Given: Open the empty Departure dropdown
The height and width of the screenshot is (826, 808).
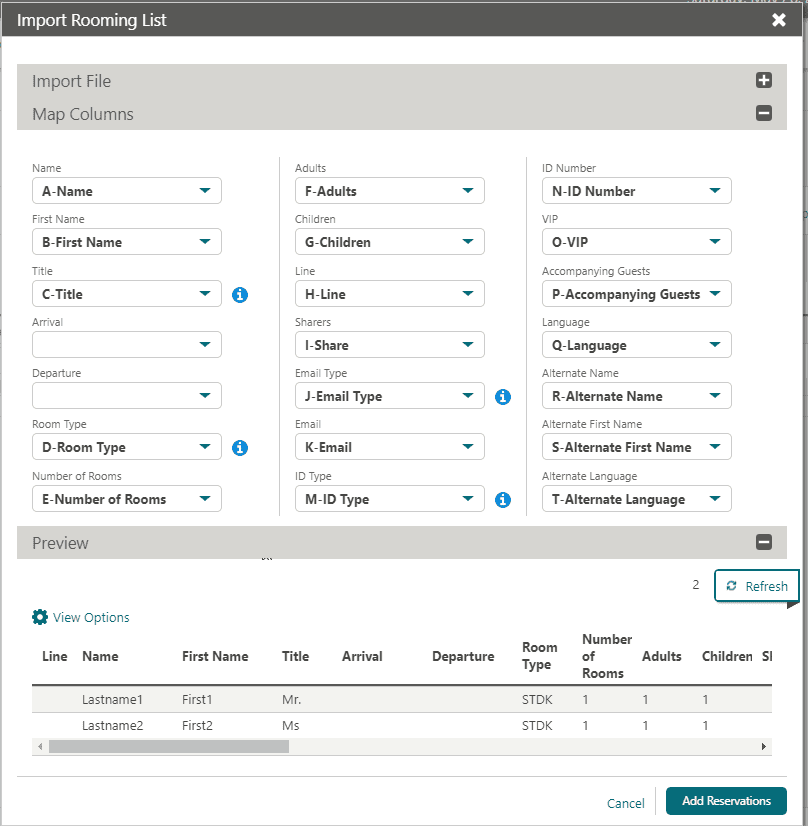Looking at the screenshot, I should pyautogui.click(x=126, y=396).
